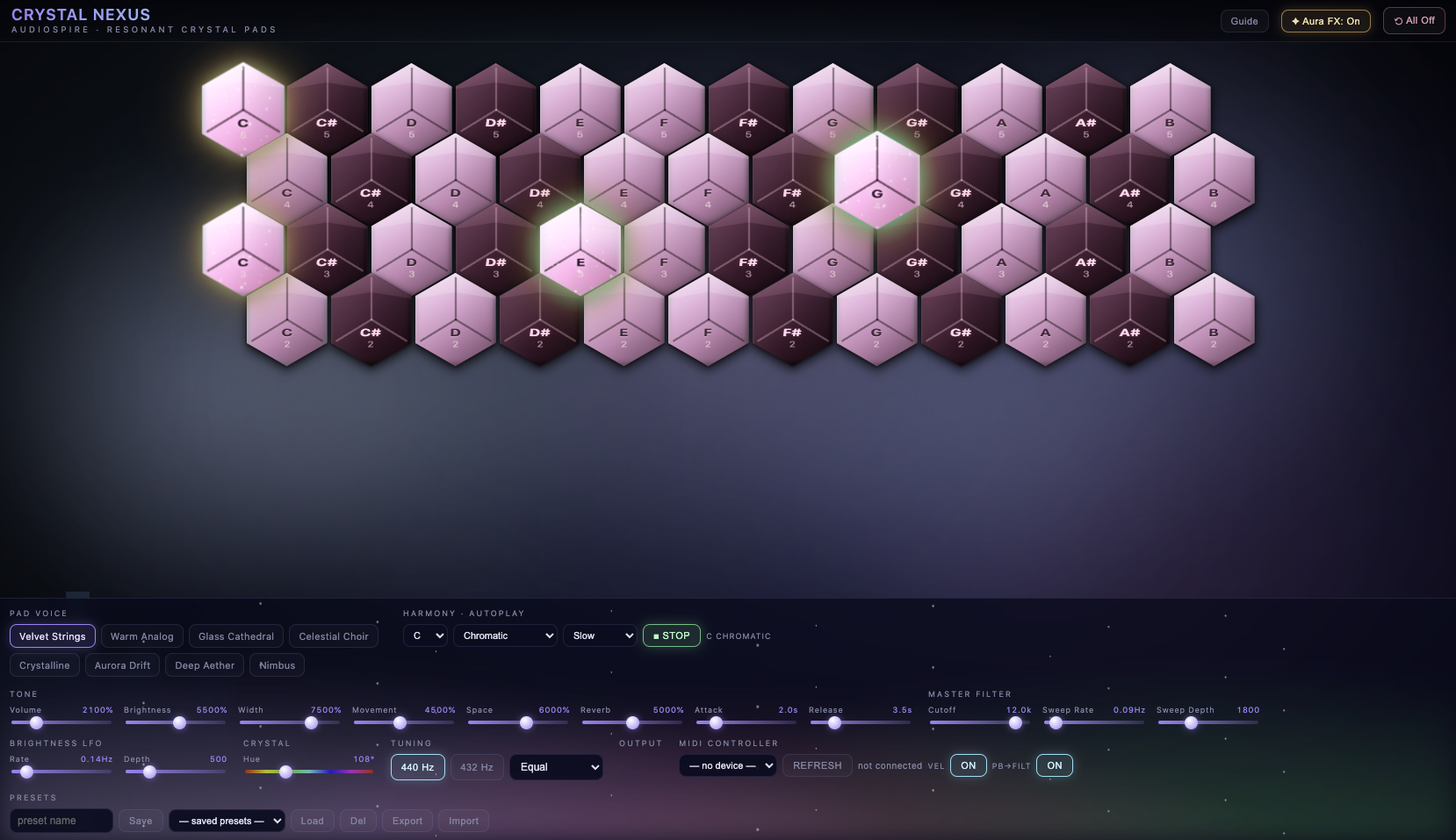Screen dimensions: 1456x840
Task: Open the saved presets dropdown
Action: point(227,821)
